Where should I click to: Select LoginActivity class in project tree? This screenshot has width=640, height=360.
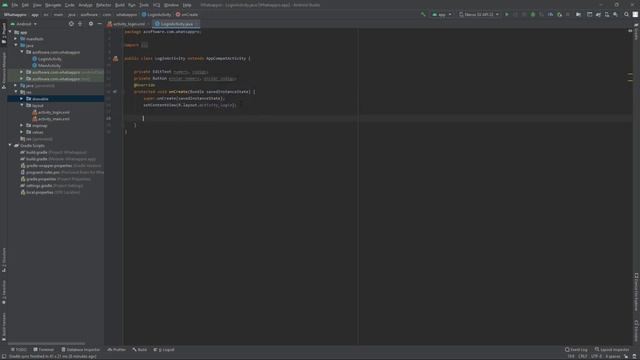[x=47, y=59]
